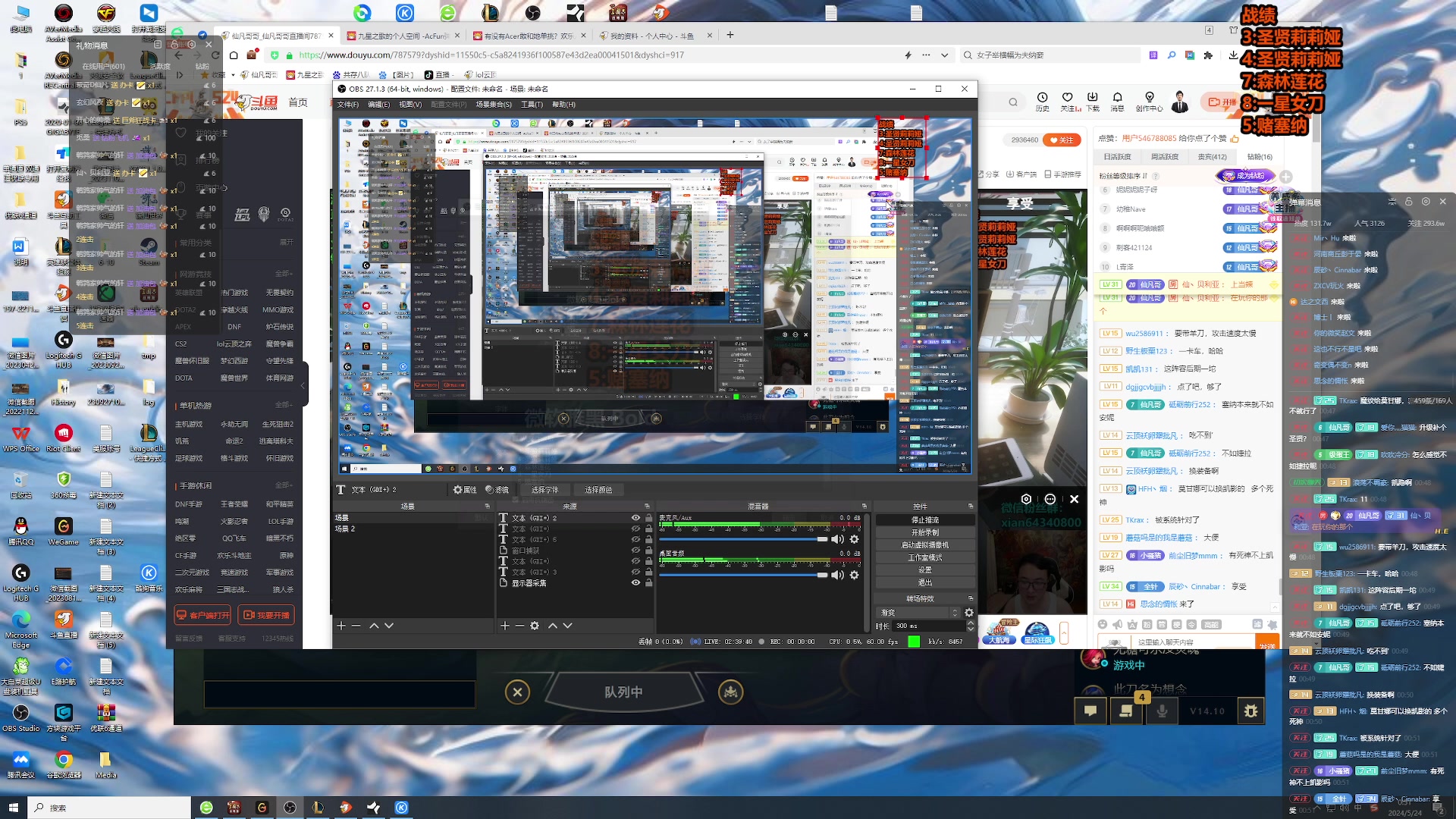Expand 手游休闲 全部 category list
The image size is (1456, 819).
(284, 485)
